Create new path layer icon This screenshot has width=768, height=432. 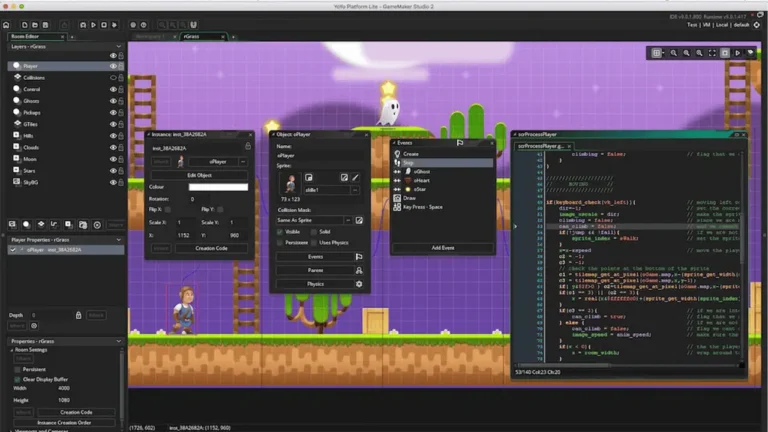pos(54,225)
